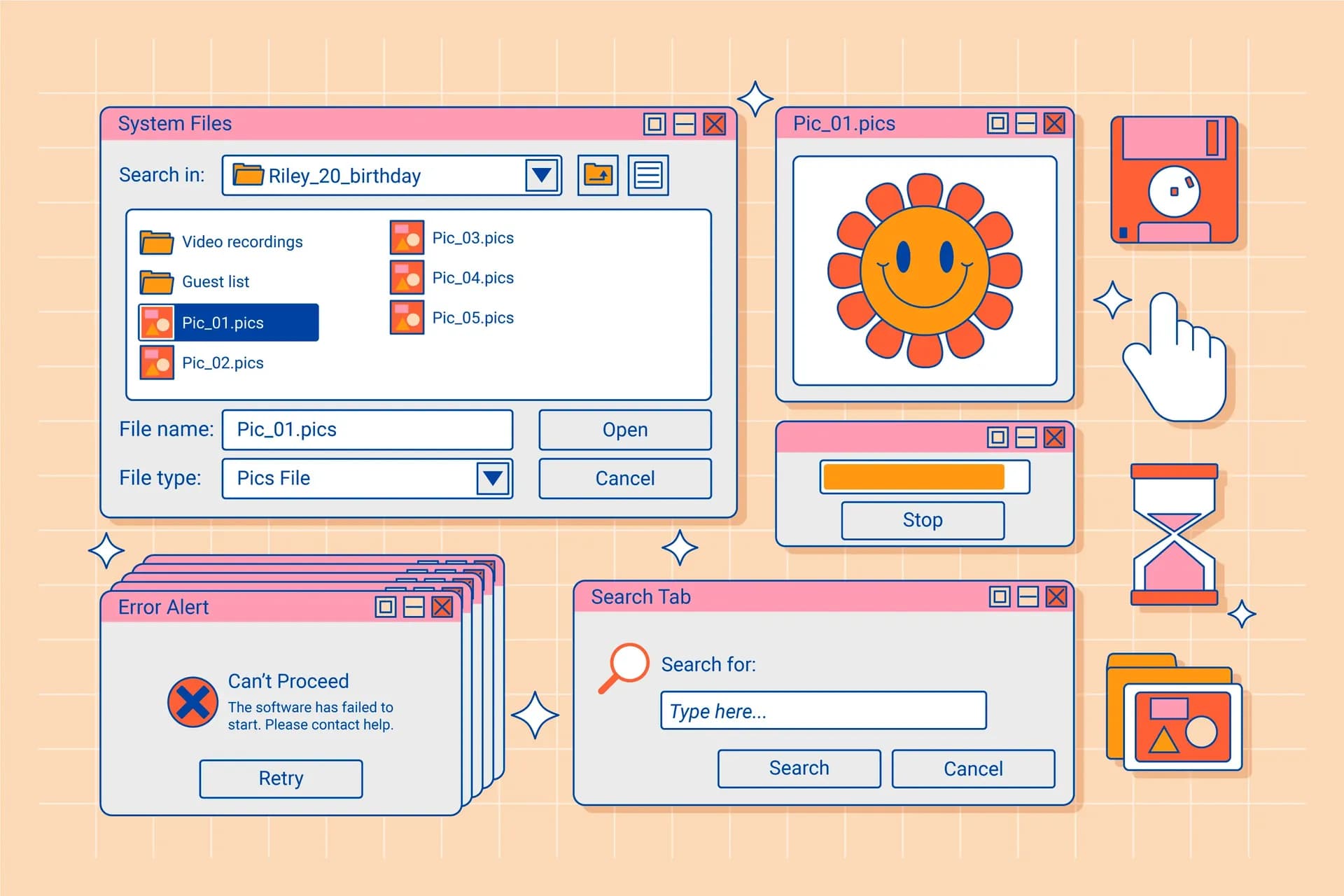Select the Pic_02.pics file icon
This screenshot has width=1344, height=896.
[157, 363]
